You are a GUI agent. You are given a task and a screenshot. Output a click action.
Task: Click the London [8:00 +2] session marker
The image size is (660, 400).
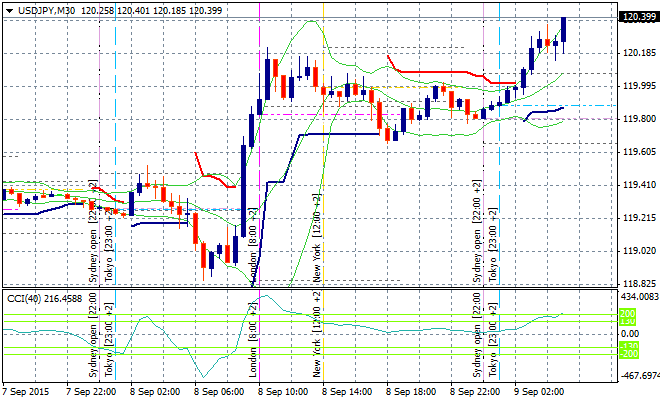tap(255, 250)
